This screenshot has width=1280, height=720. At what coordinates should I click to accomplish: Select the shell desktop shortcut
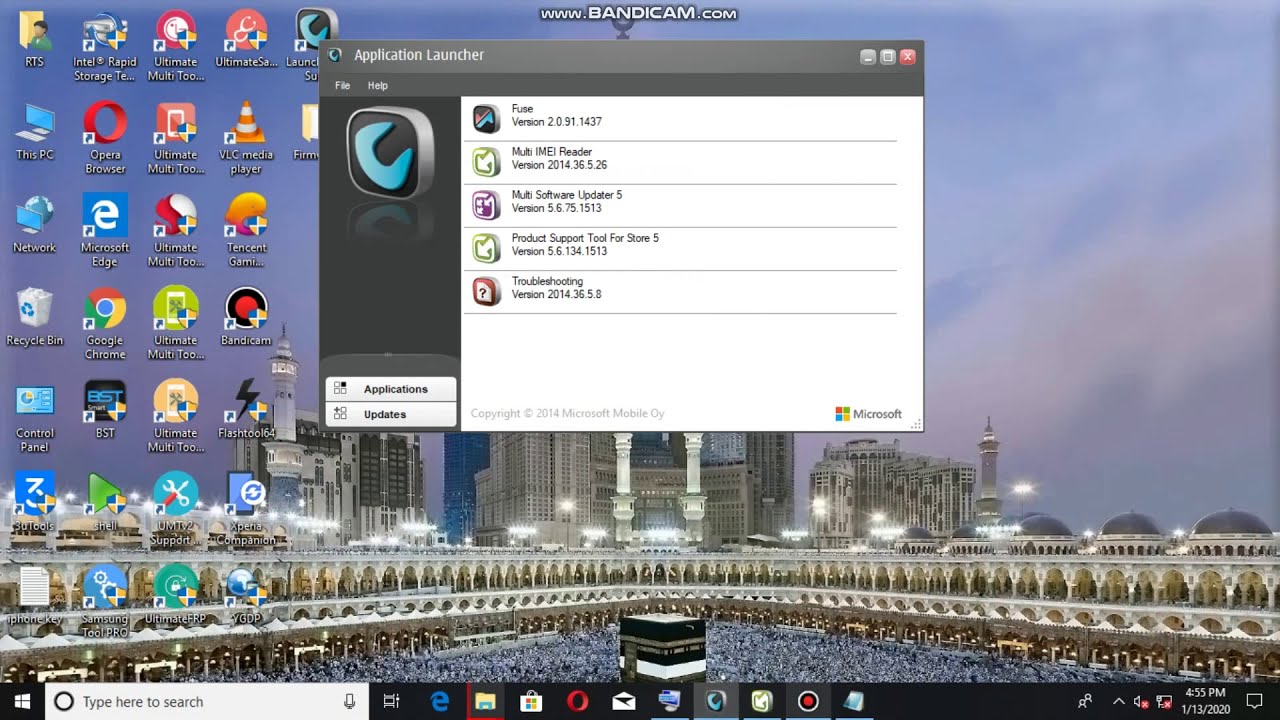[x=105, y=503]
